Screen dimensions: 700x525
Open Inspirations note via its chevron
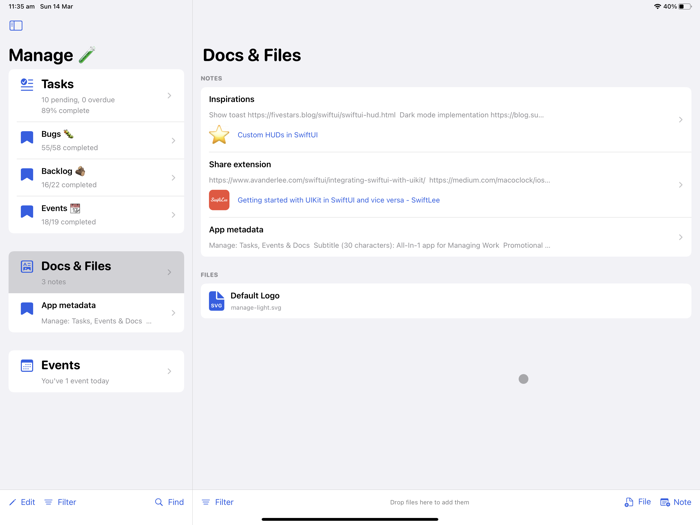tap(680, 120)
